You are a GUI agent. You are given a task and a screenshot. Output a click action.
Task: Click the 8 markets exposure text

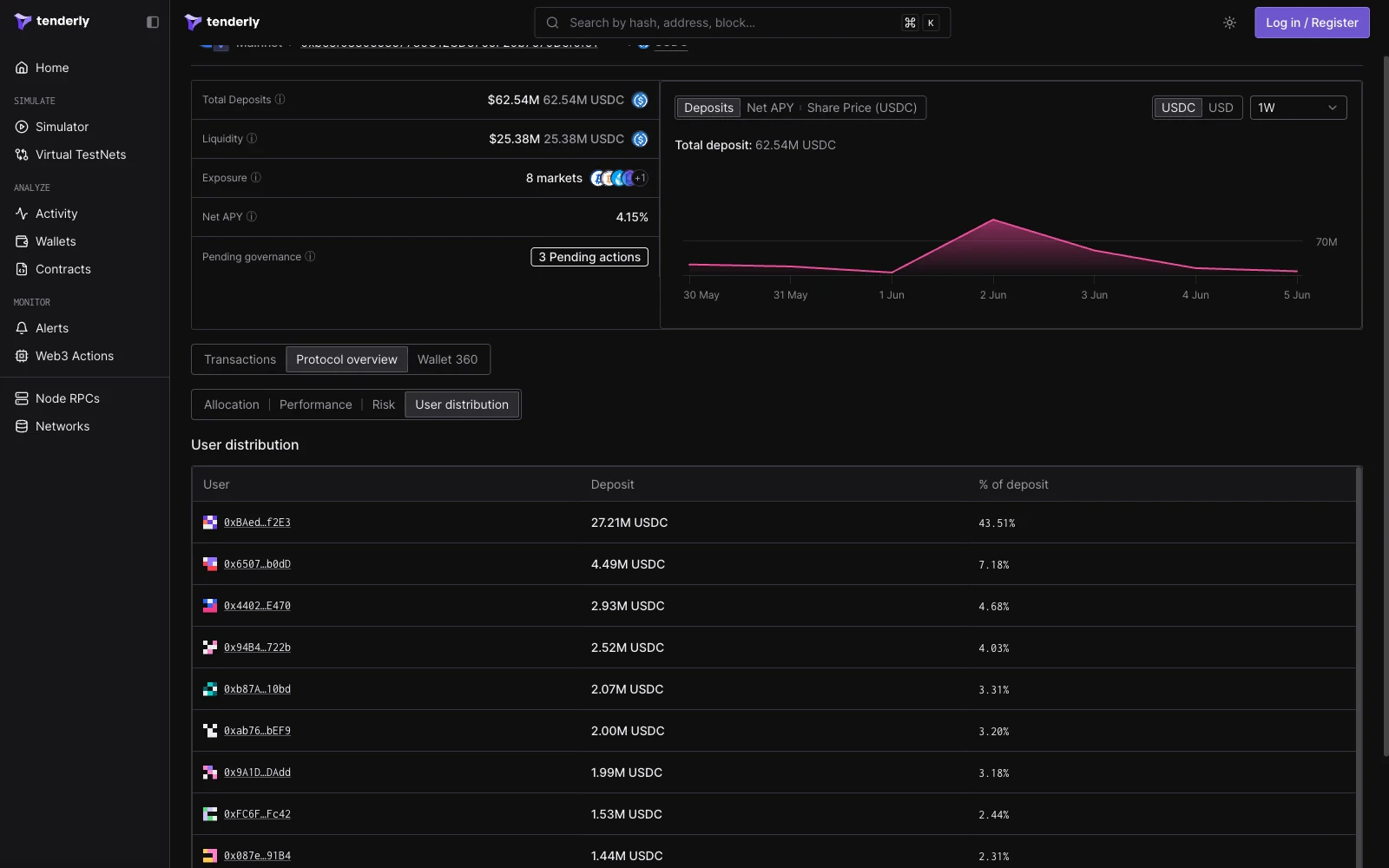click(554, 178)
